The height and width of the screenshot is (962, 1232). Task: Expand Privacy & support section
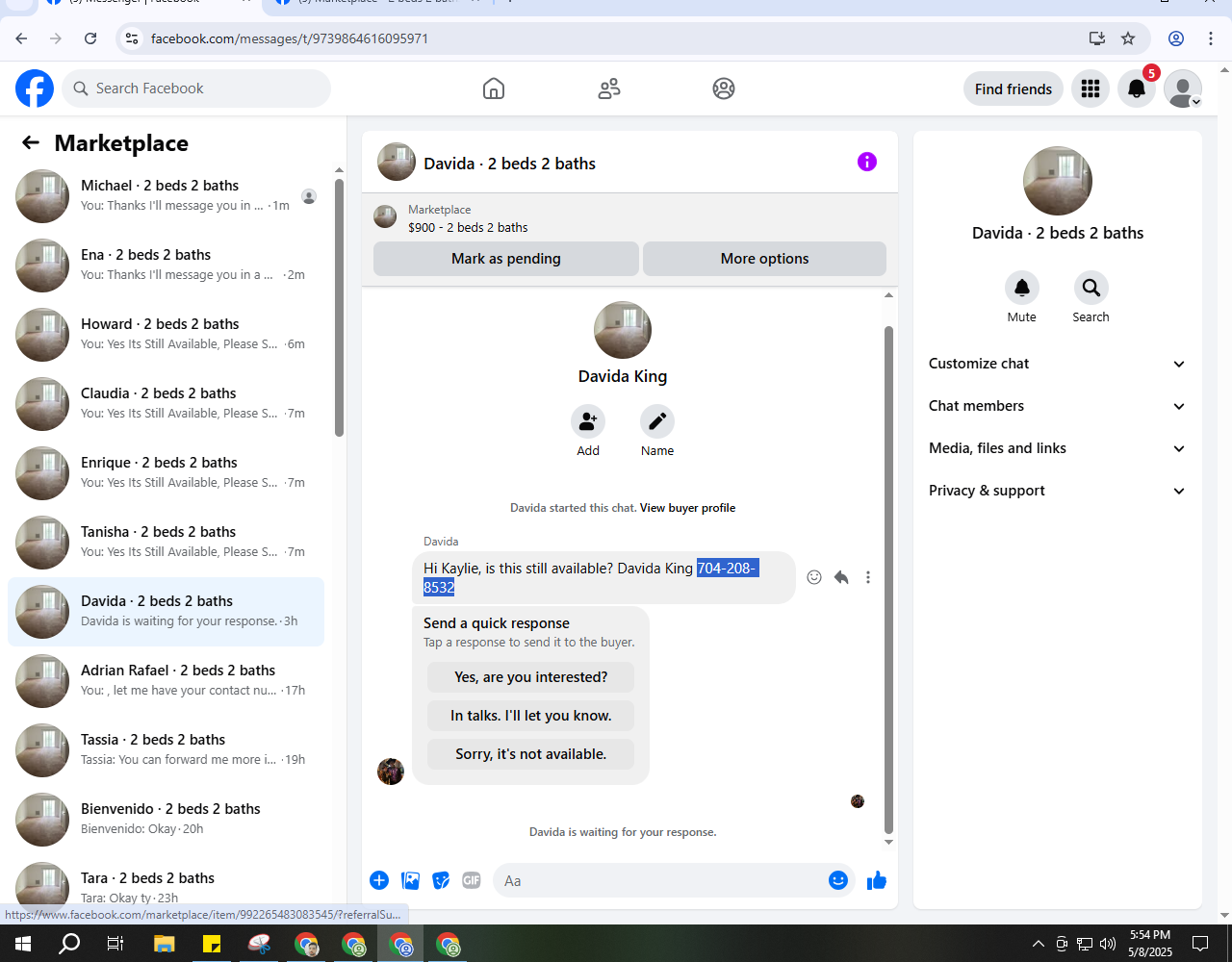tap(1058, 491)
